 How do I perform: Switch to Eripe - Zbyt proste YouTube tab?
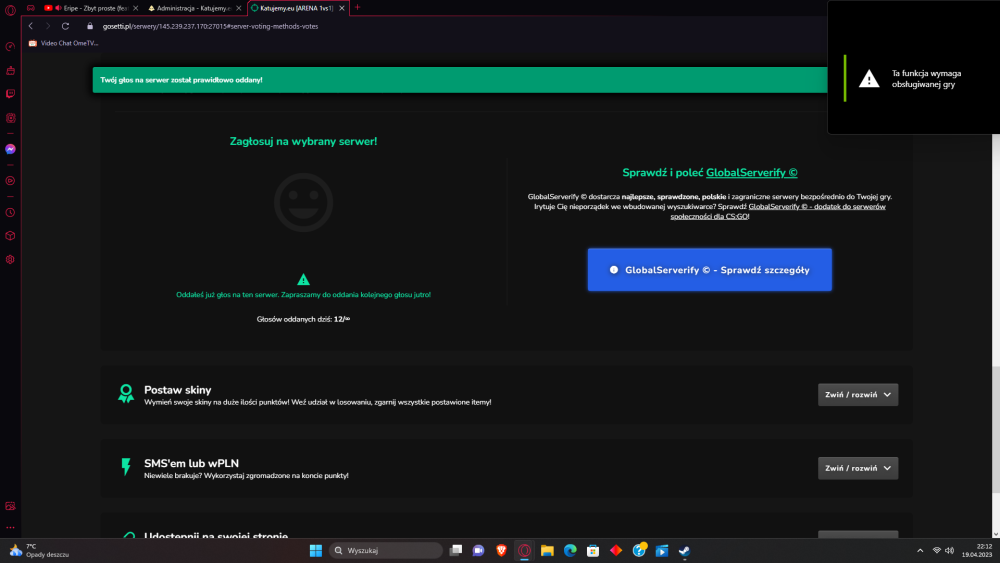[x=91, y=8]
